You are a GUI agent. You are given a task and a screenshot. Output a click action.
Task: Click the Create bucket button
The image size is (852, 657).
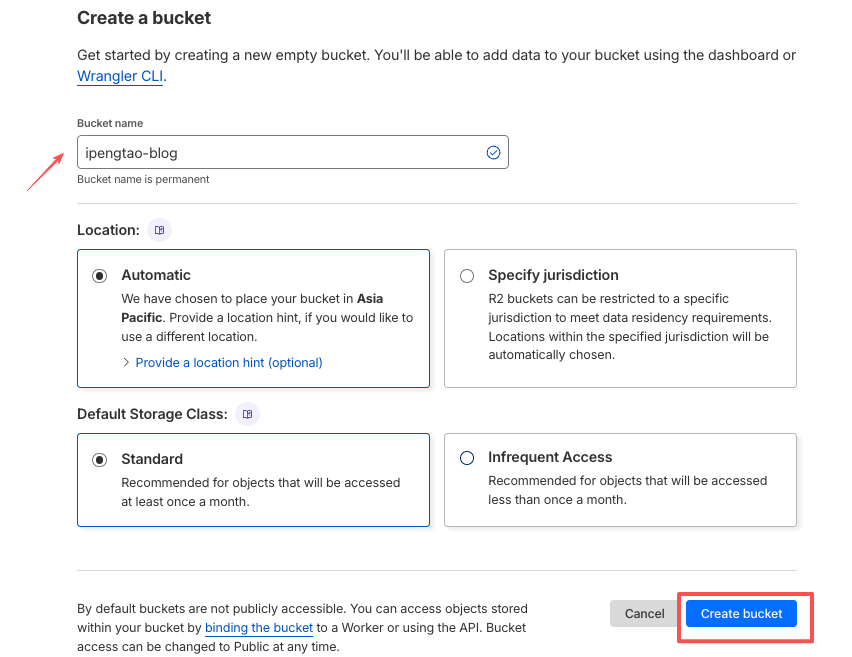(741, 613)
